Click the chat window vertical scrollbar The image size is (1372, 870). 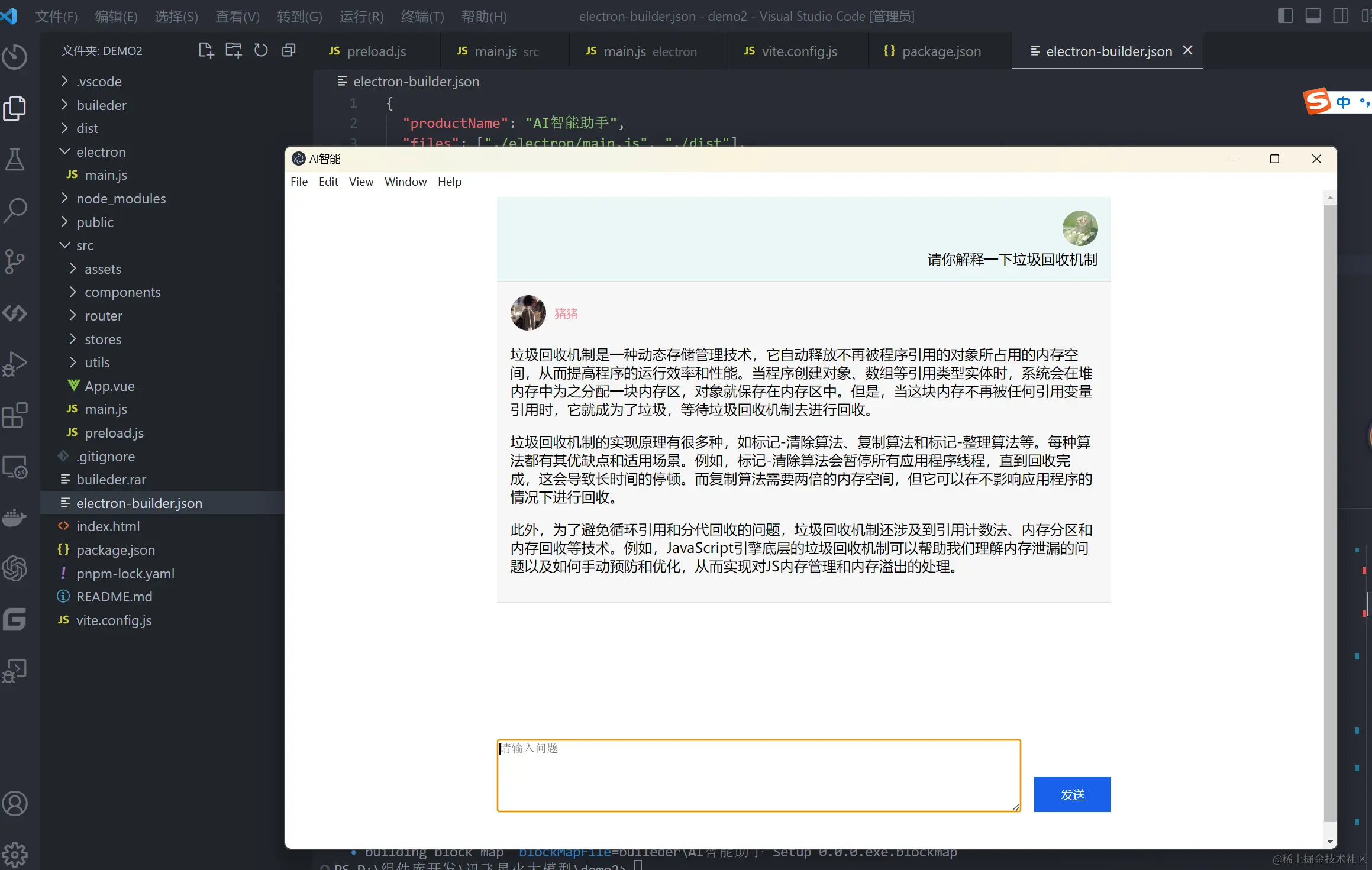[1329, 513]
